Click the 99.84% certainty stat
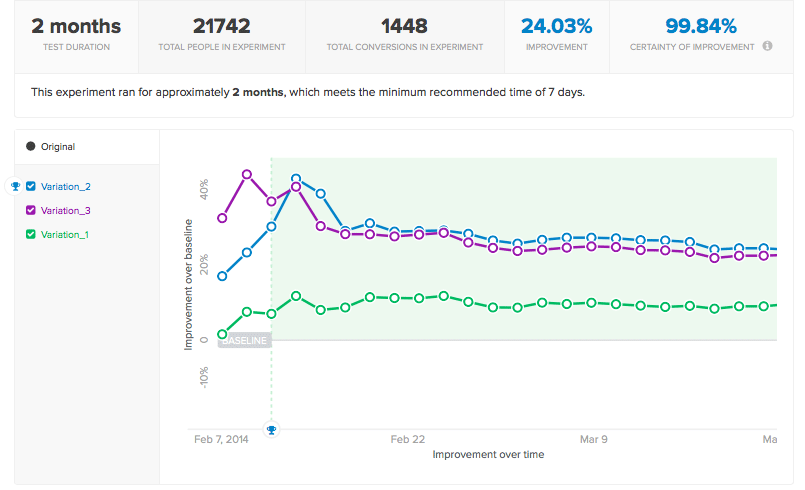Viewport: 805px width, 490px height. coord(701,26)
